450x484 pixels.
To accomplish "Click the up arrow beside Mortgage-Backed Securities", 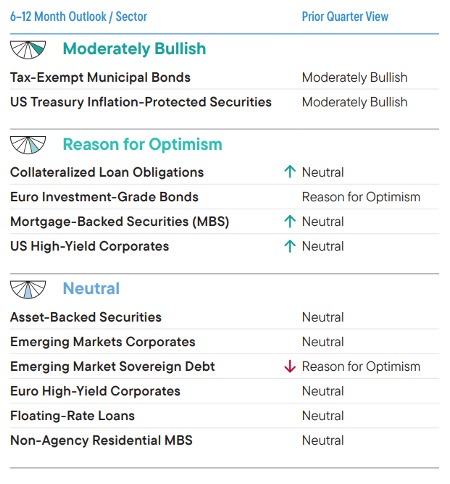I will [x=290, y=221].
